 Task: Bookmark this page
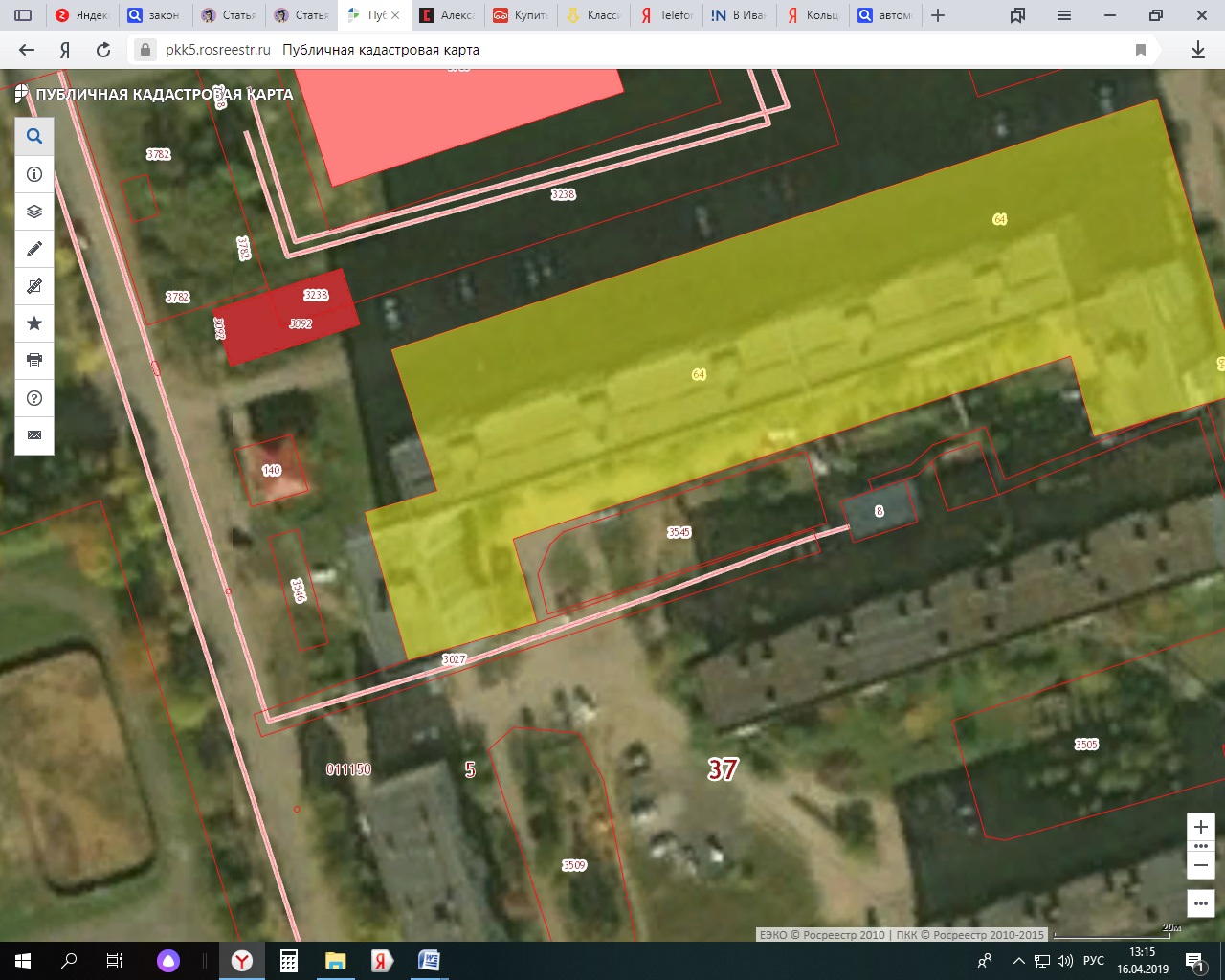pyautogui.click(x=1141, y=50)
